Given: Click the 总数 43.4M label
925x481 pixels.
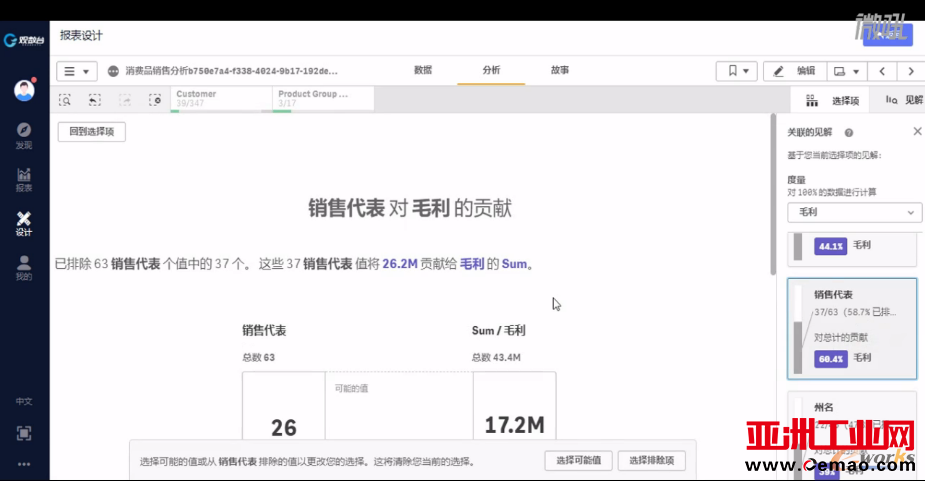Looking at the screenshot, I should click(x=496, y=358).
